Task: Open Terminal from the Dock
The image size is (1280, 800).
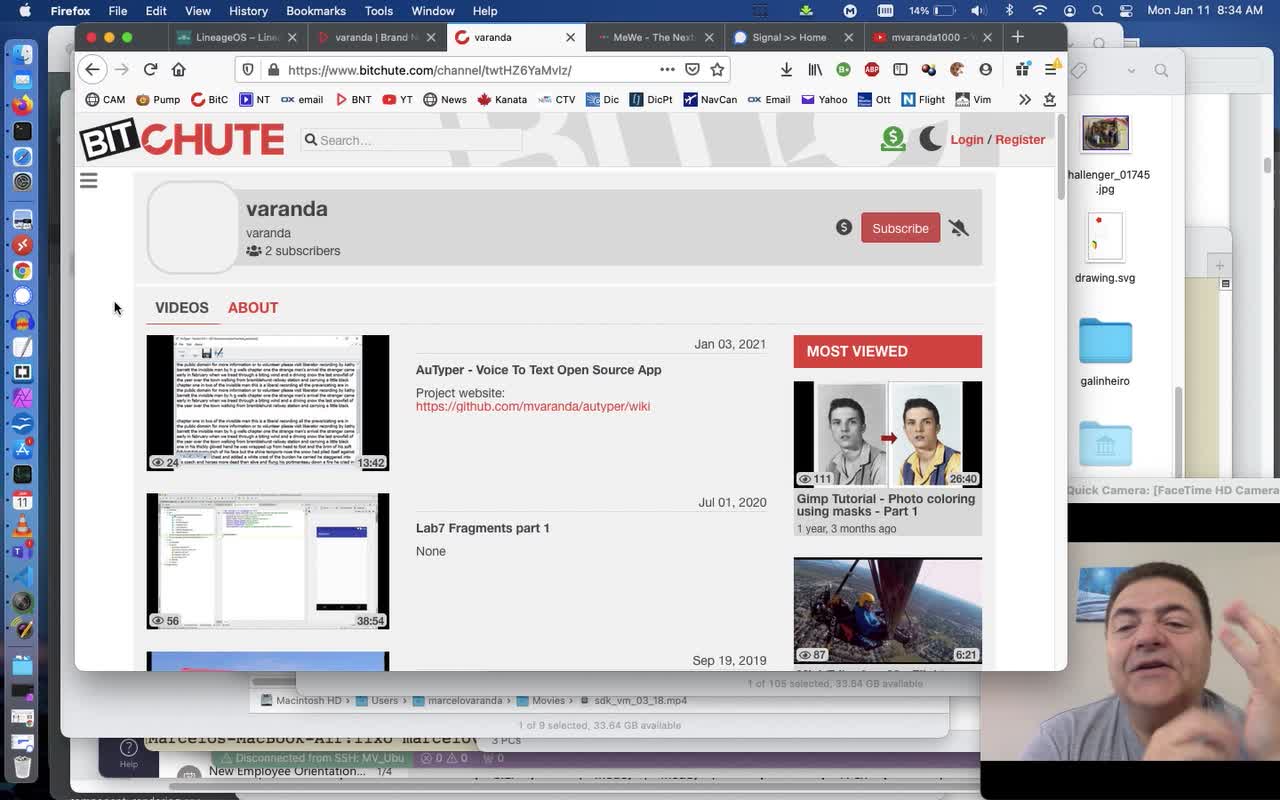Action: [22, 131]
